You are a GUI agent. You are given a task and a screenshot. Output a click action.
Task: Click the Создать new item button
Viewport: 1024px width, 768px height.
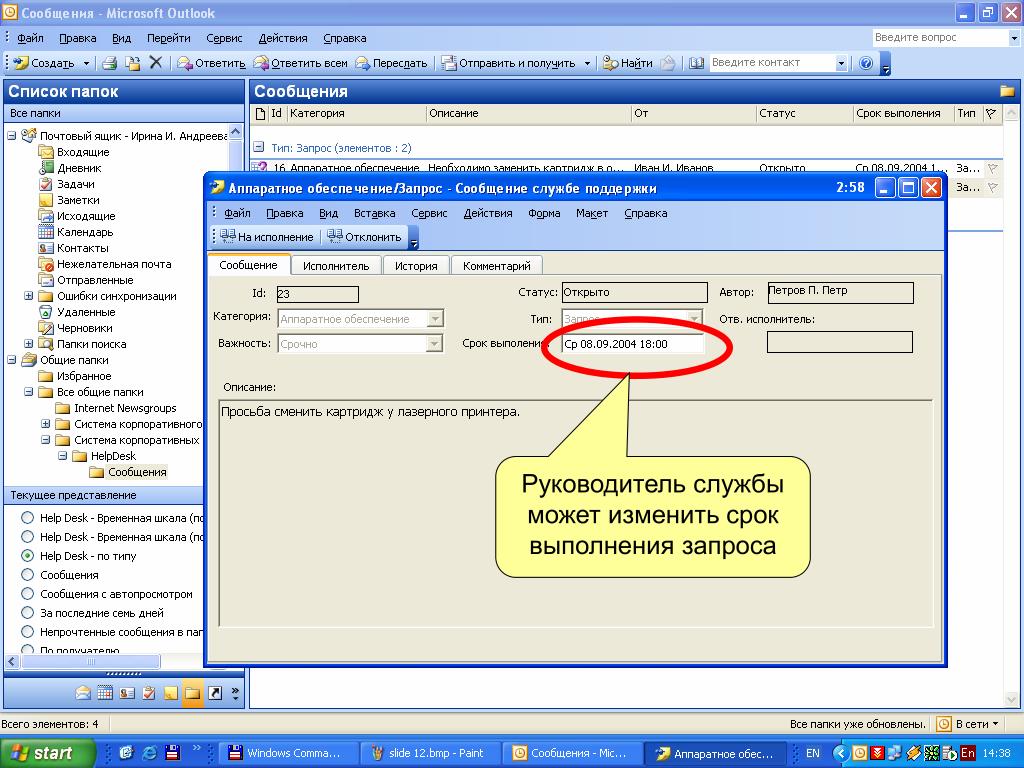pos(44,63)
